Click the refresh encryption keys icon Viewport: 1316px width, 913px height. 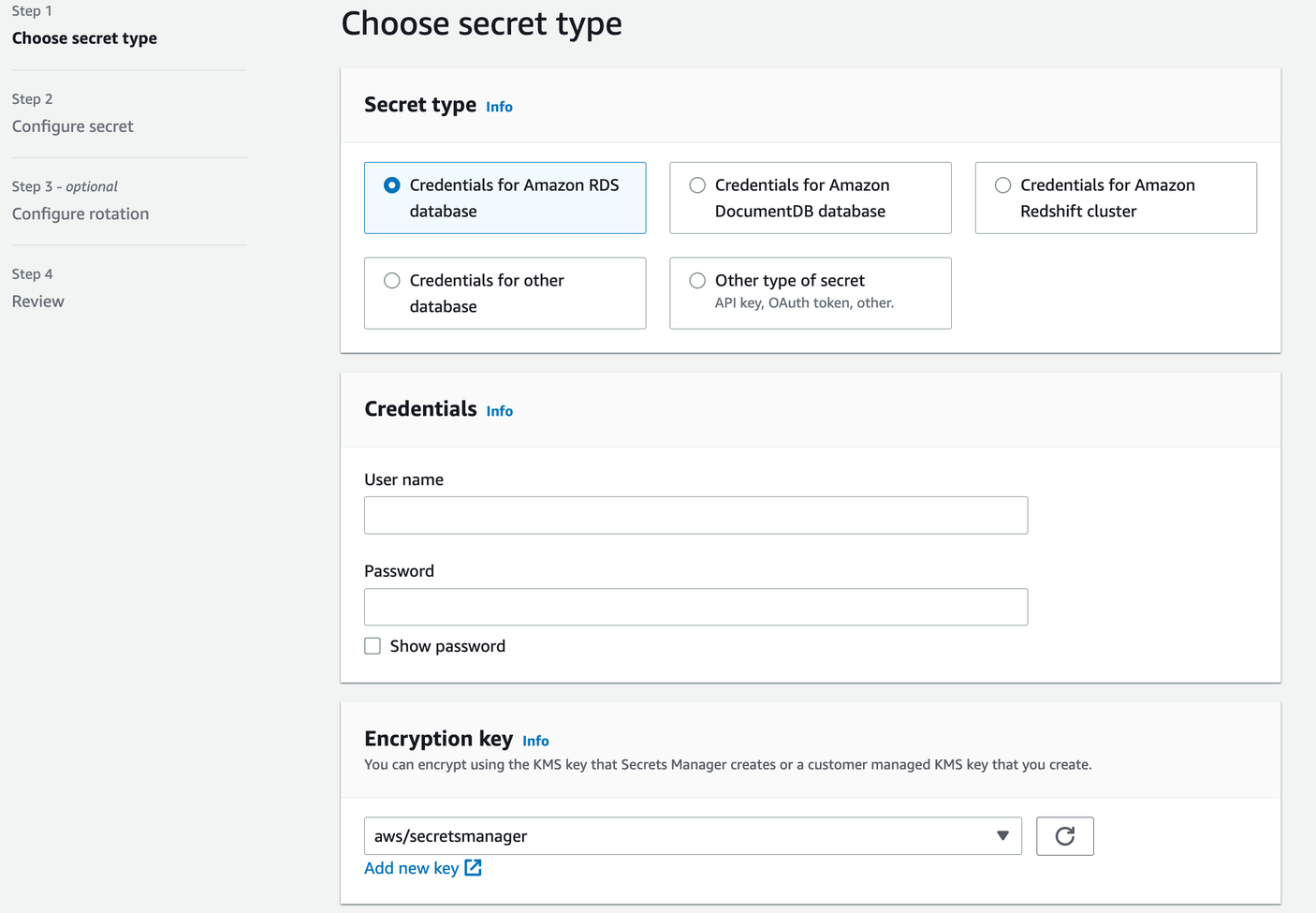tap(1064, 836)
